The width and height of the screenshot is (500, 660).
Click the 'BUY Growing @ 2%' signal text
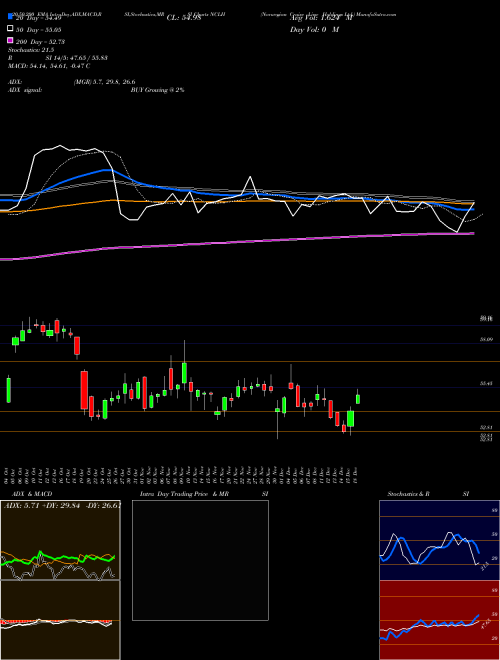[x=157, y=90]
